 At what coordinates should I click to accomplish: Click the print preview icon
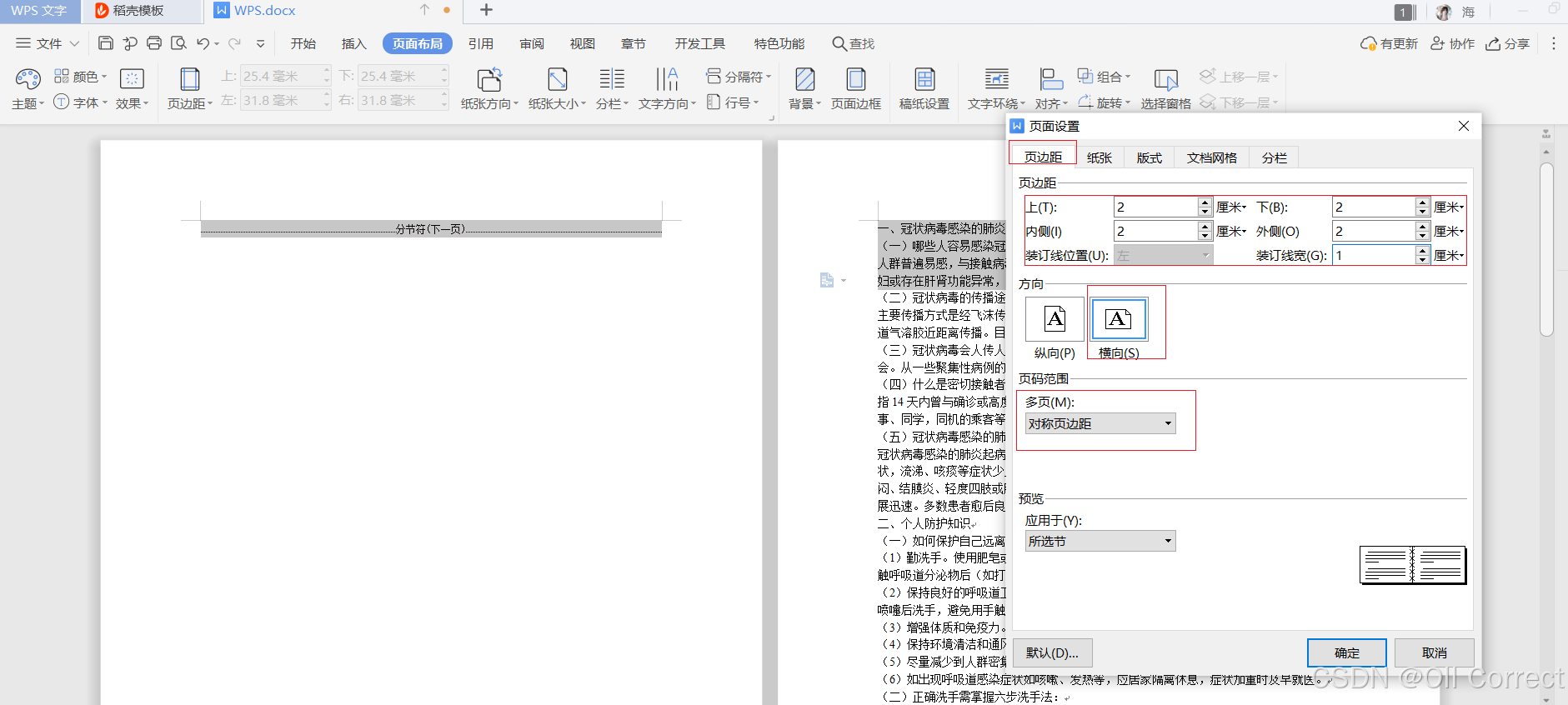tap(178, 43)
